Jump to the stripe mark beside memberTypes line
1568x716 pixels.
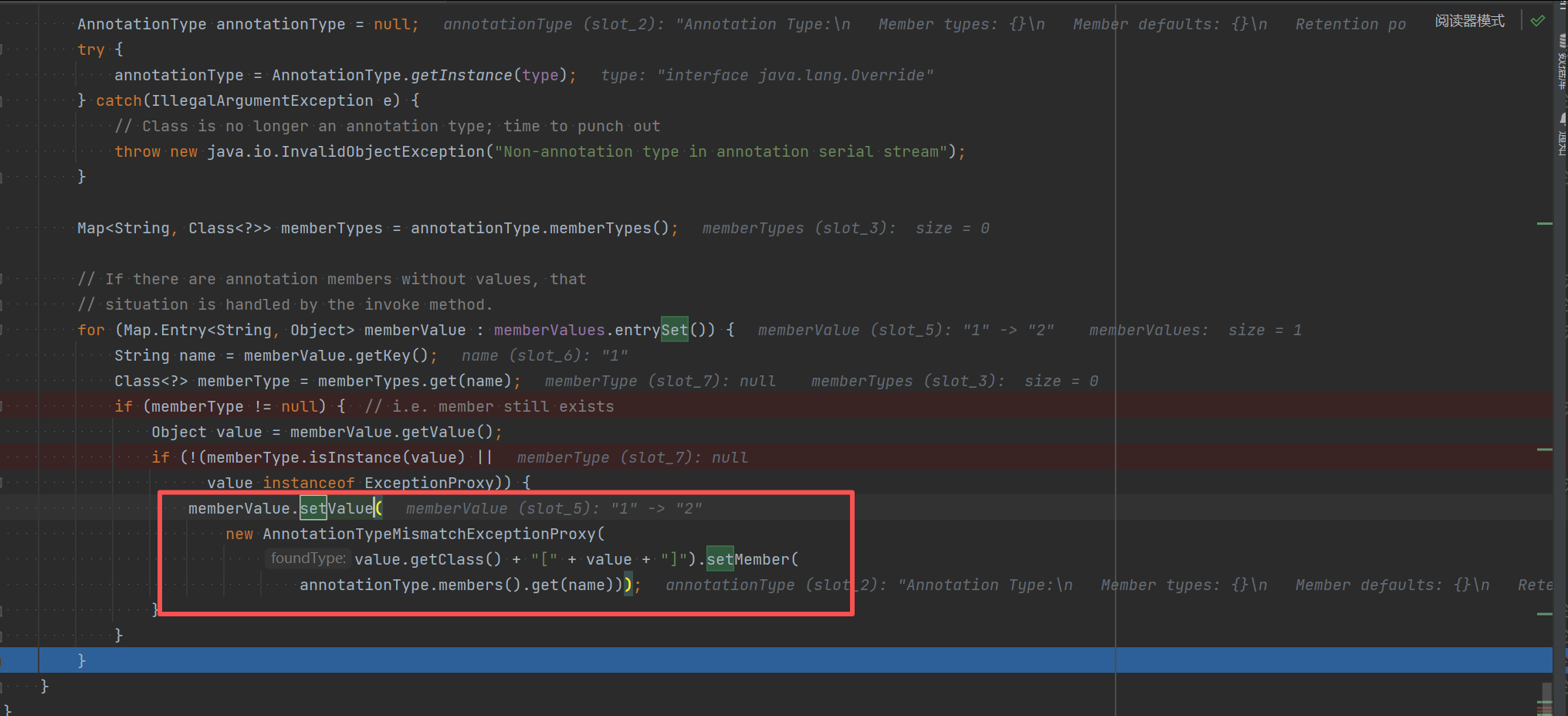1544,224
